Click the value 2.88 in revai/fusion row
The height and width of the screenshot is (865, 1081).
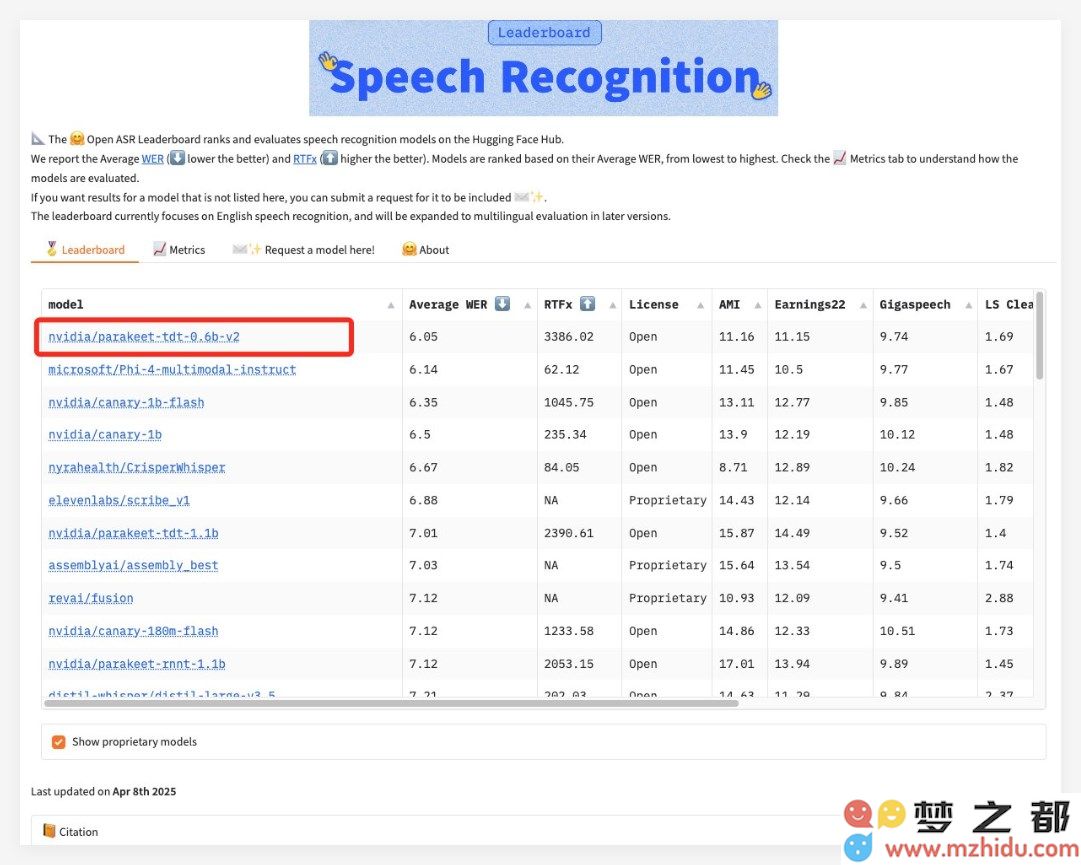(x=999, y=598)
